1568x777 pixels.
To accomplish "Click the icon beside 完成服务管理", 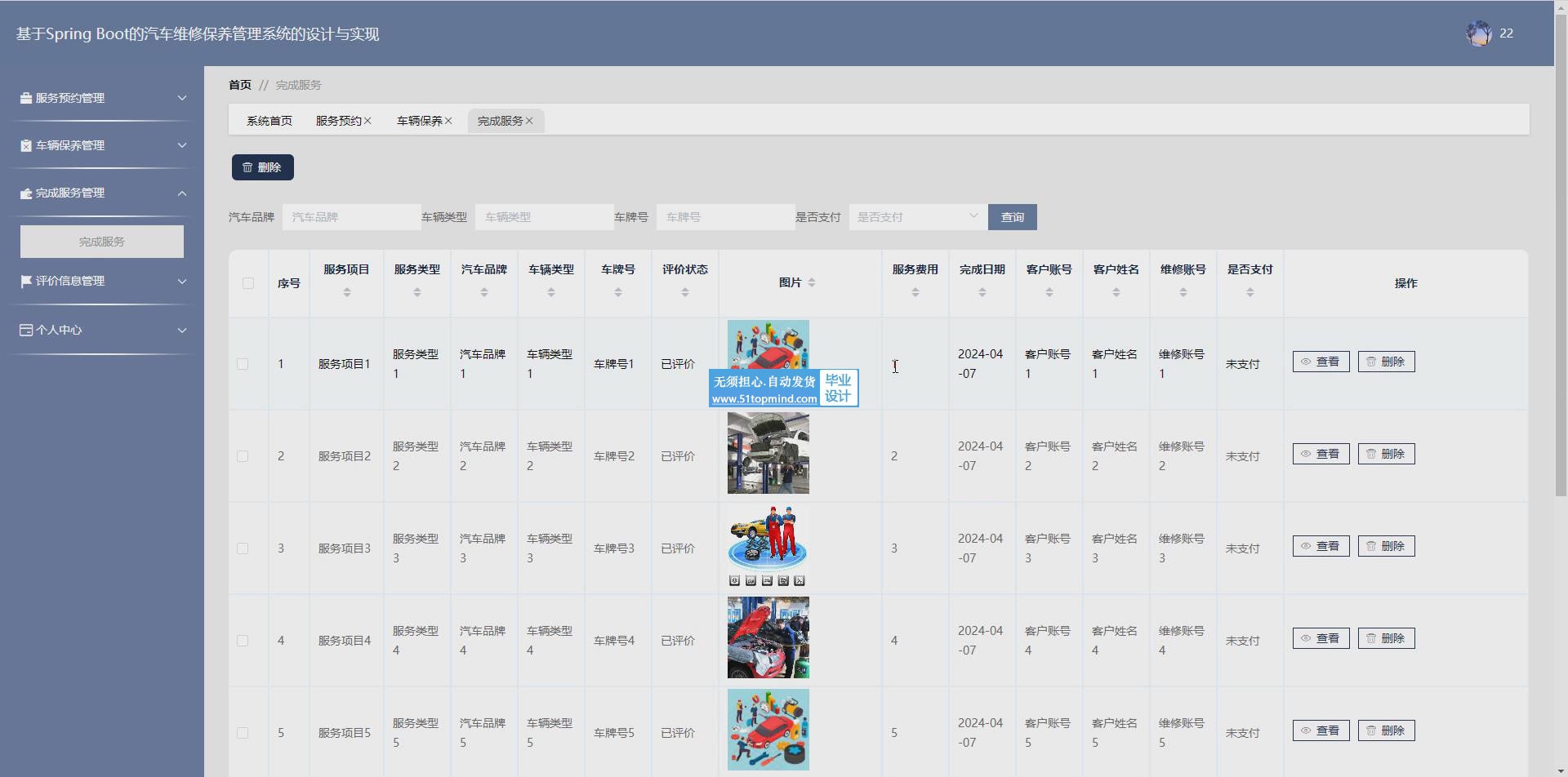I will click(26, 193).
